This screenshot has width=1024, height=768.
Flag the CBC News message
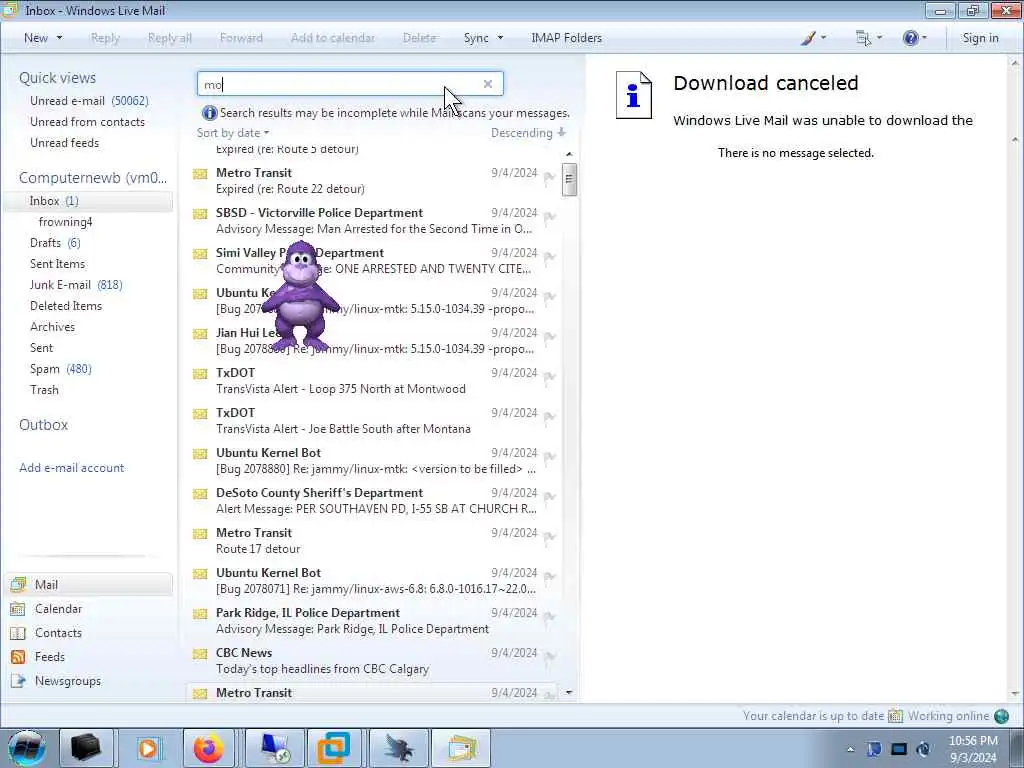coord(549,657)
